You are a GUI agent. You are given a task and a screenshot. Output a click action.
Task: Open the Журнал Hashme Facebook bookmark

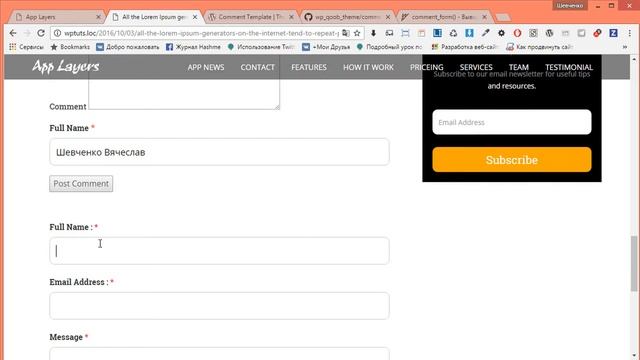pos(193,47)
